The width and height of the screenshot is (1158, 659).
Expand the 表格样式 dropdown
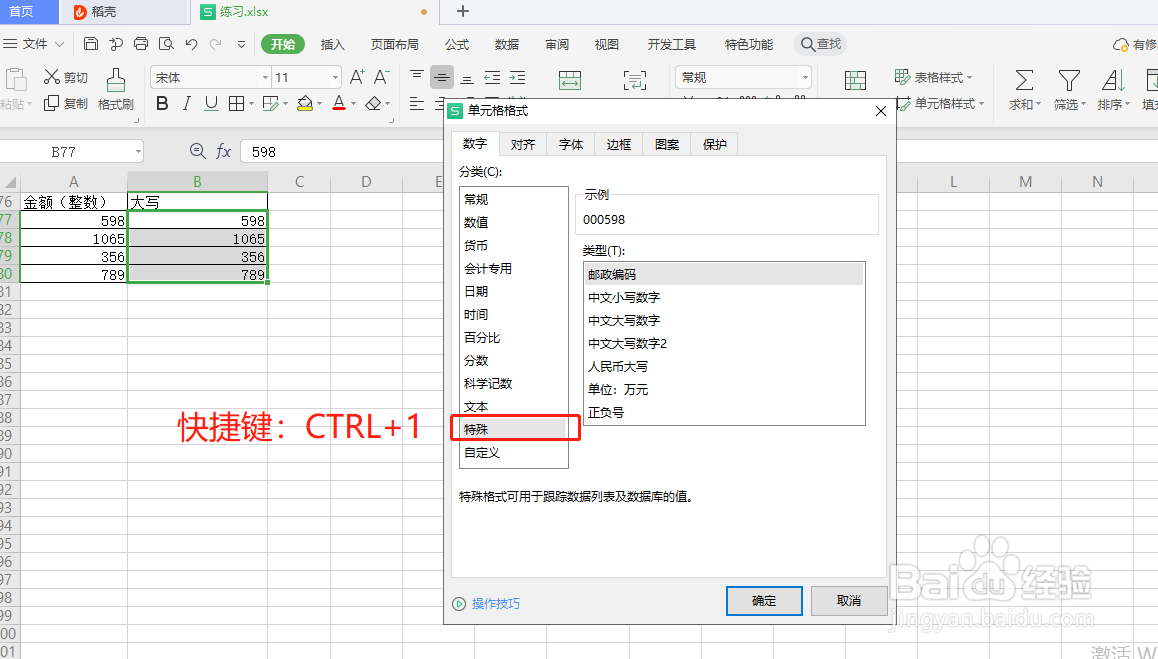click(x=968, y=77)
